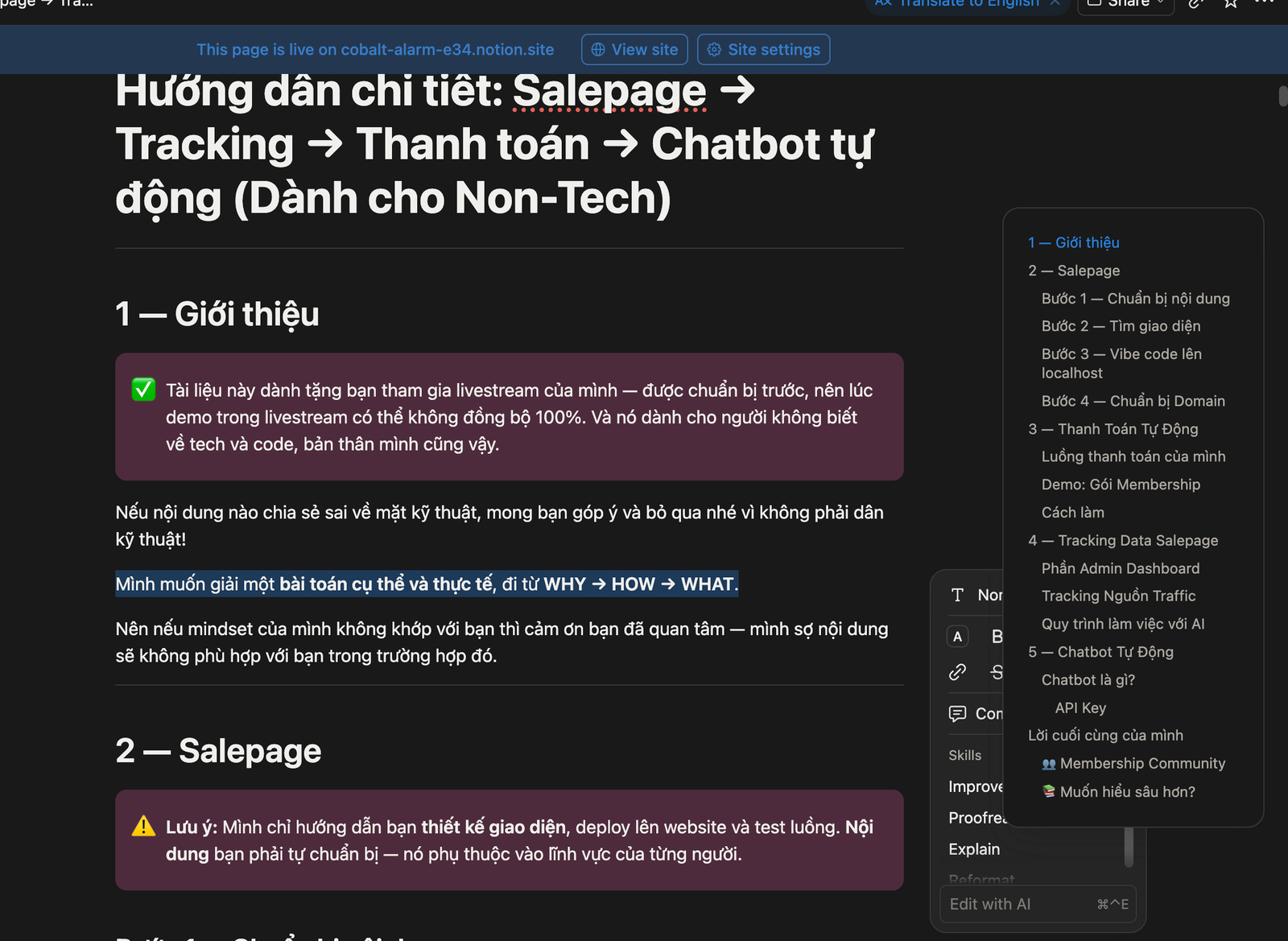Image resolution: width=1288 pixels, height=941 pixels.
Task: Click the text type 'Nor…' dropdown label
Action: click(990, 595)
